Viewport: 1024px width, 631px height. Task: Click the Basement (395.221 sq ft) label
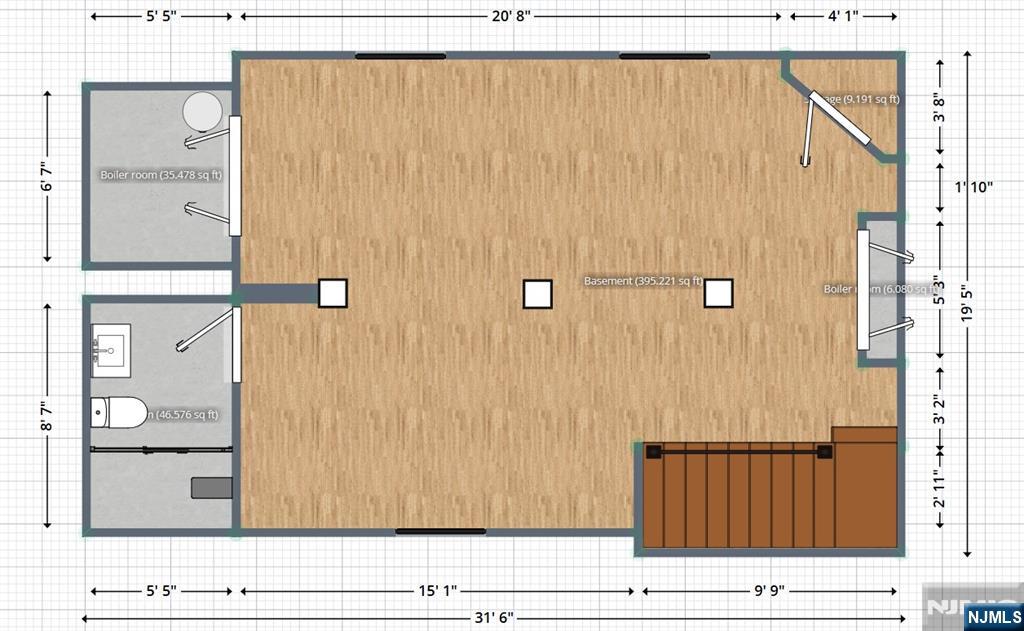coord(643,281)
